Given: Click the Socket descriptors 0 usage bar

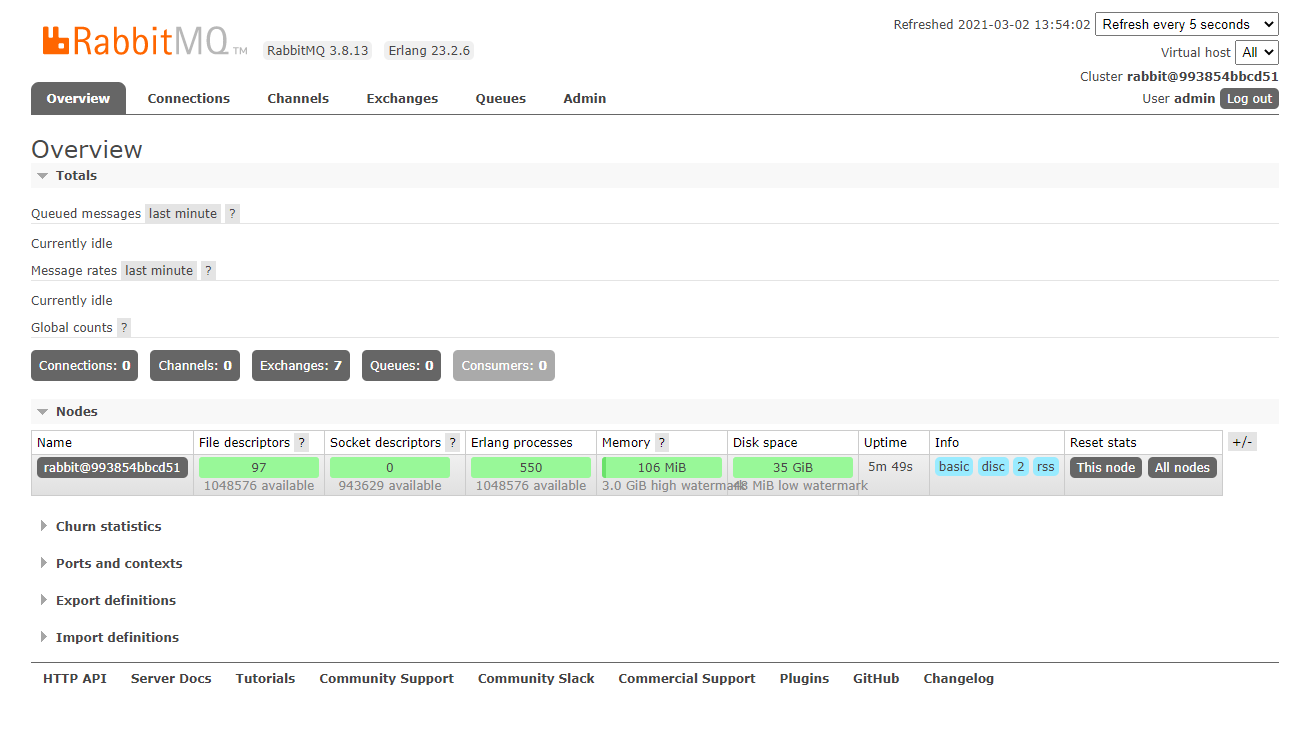Looking at the screenshot, I should pos(390,467).
